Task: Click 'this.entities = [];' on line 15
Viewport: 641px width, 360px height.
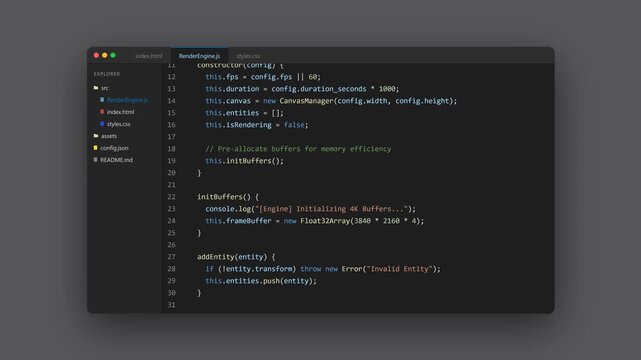Action: [244, 113]
